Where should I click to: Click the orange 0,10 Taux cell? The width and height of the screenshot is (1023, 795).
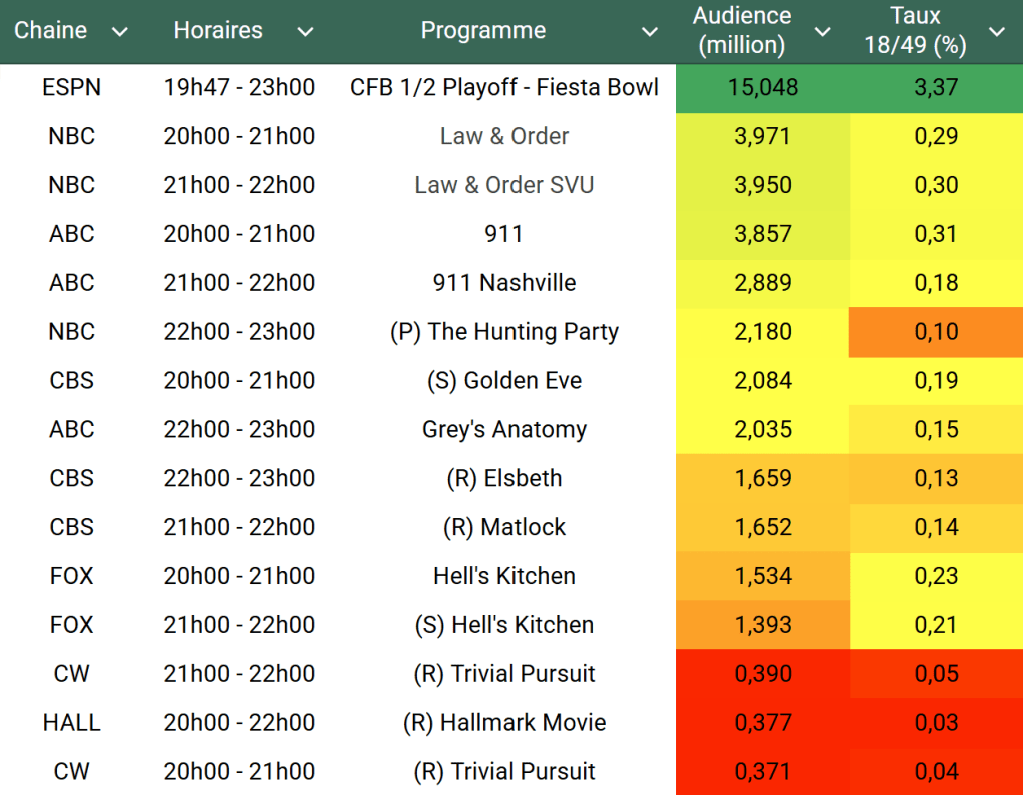point(936,332)
